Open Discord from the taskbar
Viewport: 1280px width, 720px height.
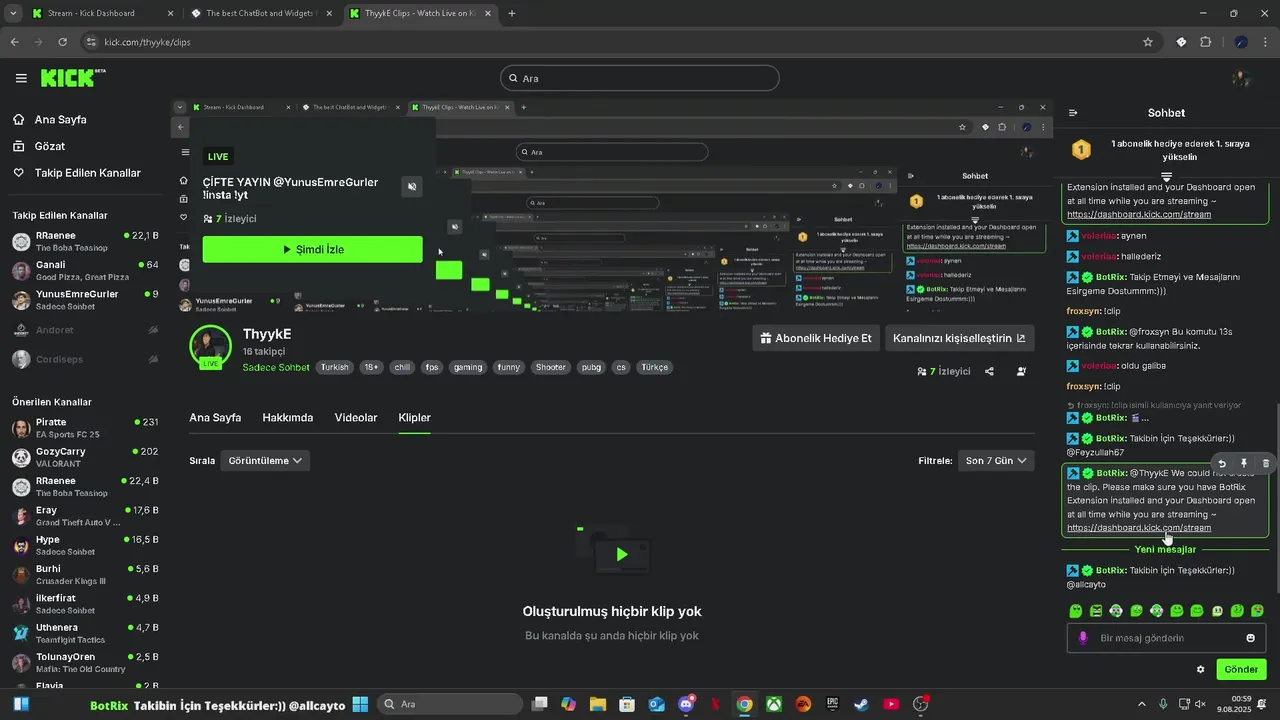click(686, 704)
